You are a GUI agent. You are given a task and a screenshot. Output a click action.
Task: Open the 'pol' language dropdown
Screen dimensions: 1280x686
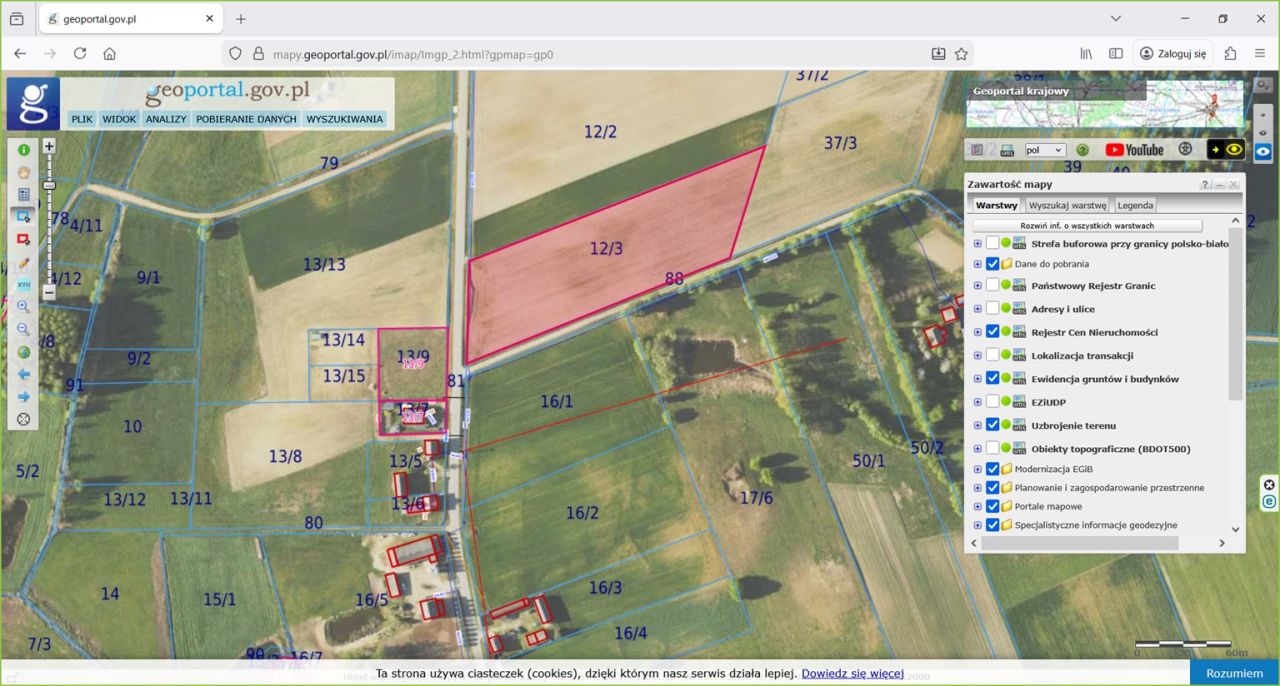[1045, 150]
